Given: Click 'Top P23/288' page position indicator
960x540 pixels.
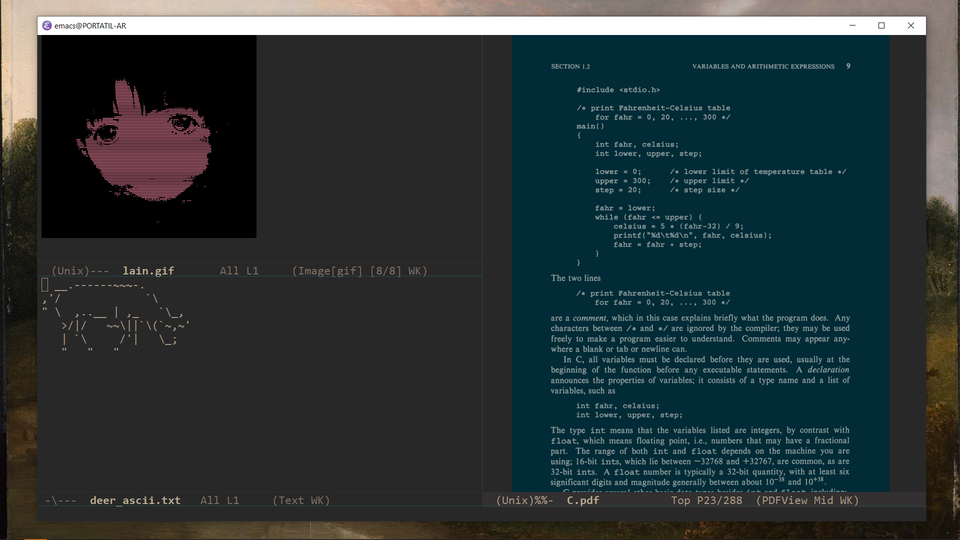Looking at the screenshot, I should 707,500.
